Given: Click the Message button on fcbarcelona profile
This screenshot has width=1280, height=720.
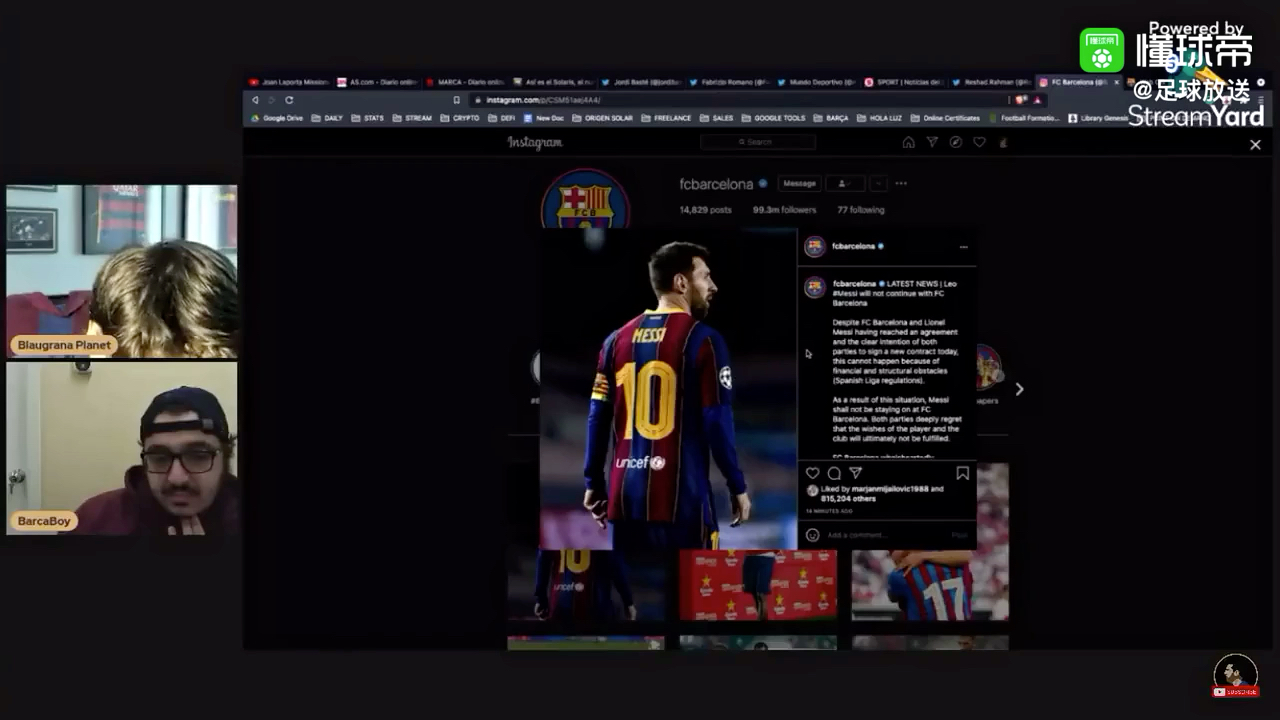Looking at the screenshot, I should click(799, 184).
